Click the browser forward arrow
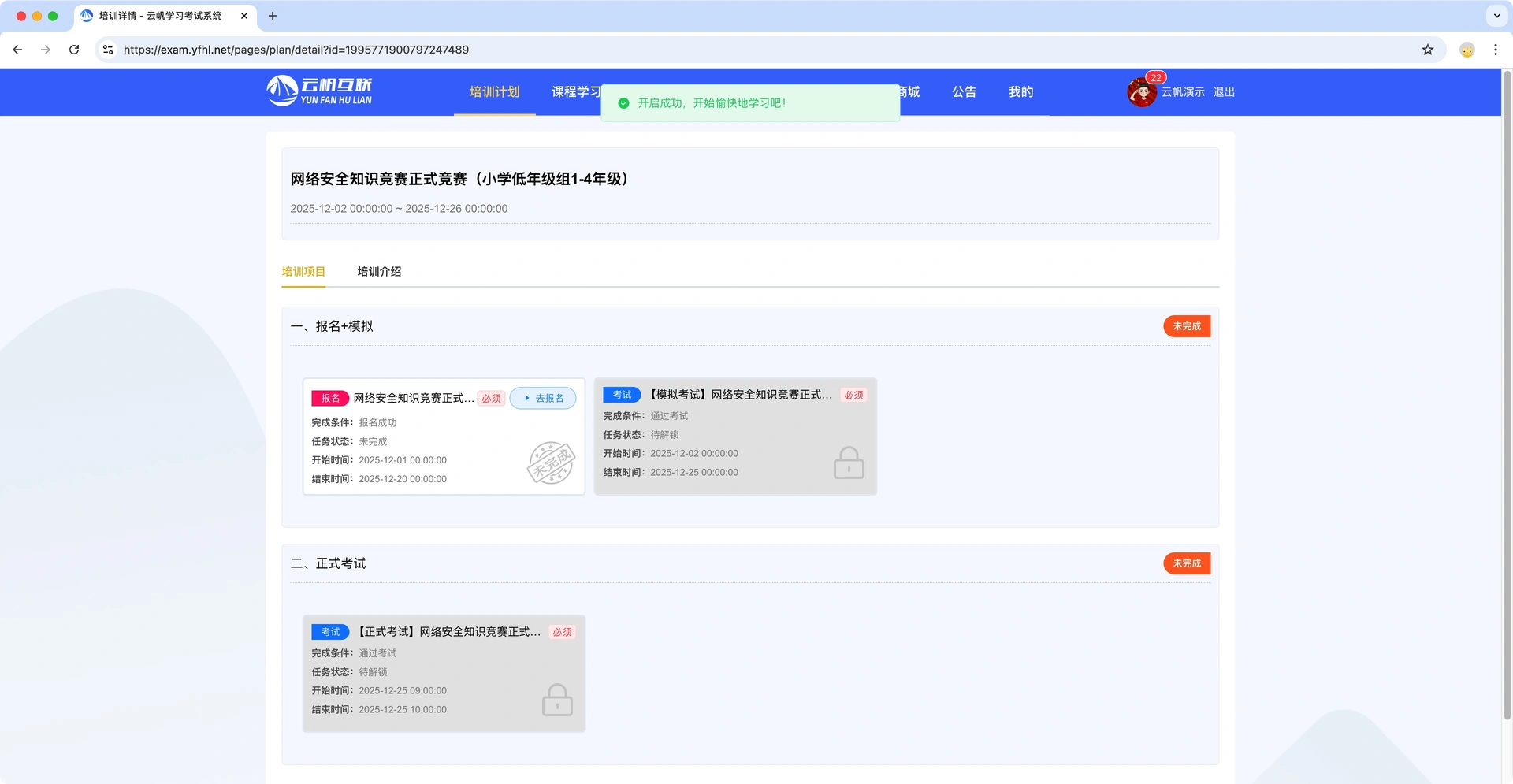This screenshot has height=784, width=1513. click(x=46, y=50)
